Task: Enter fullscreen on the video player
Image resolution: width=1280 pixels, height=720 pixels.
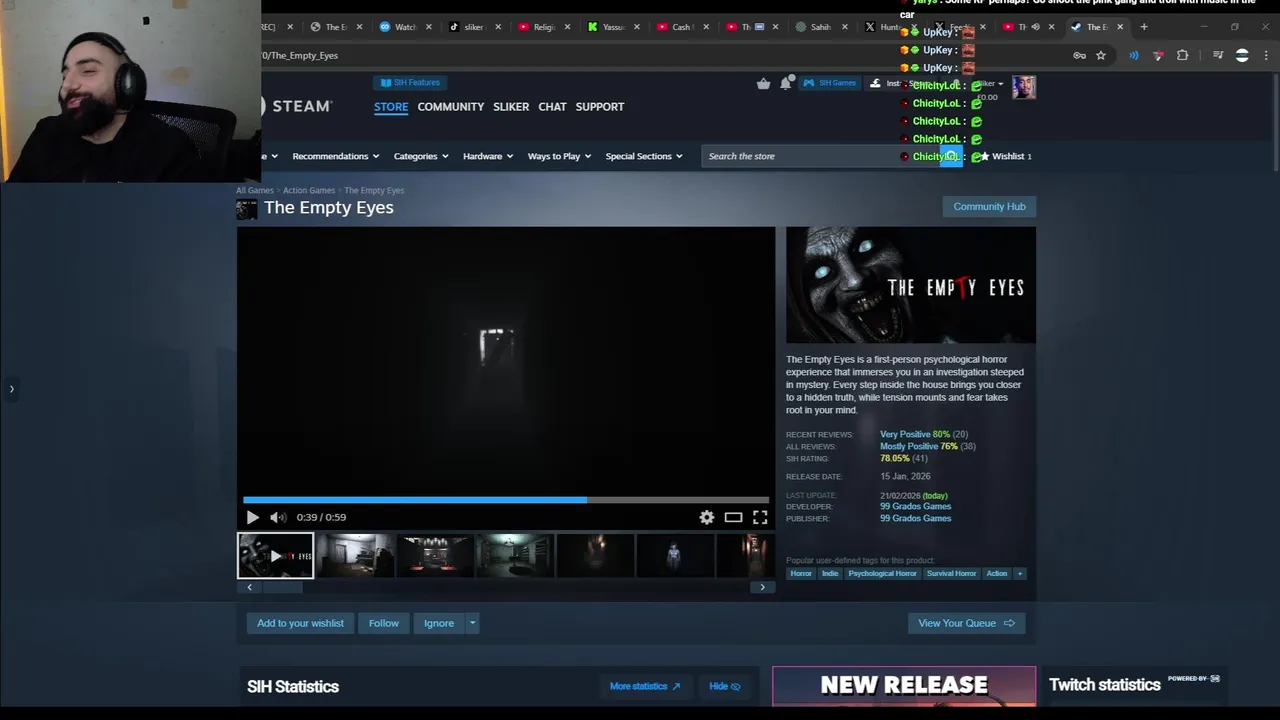Action: point(760,517)
